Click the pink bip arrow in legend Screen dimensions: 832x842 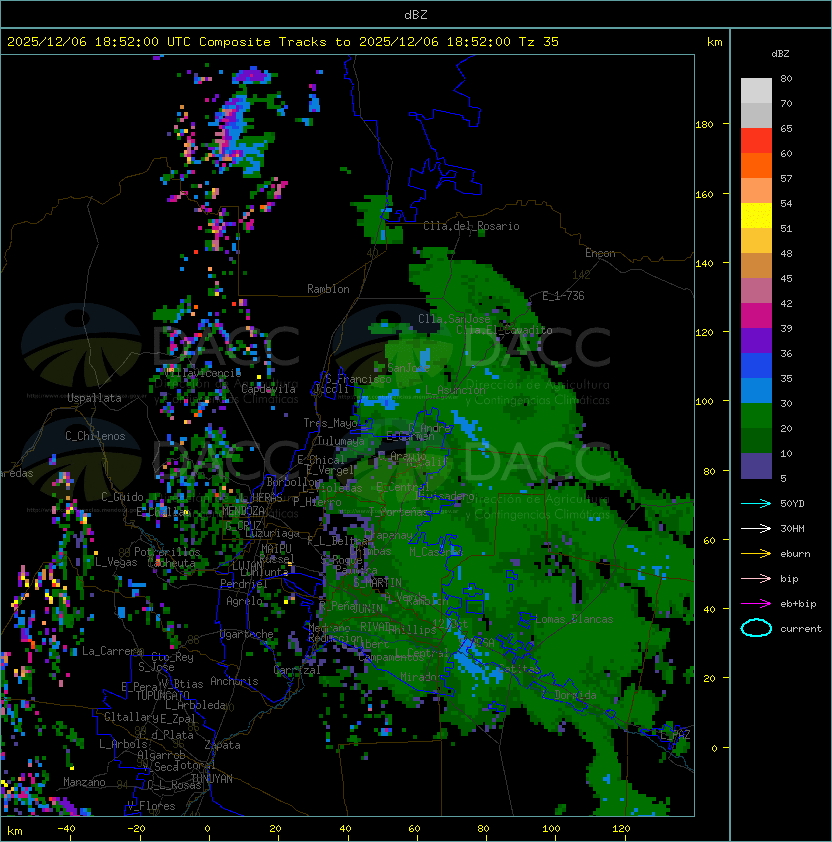pos(756,578)
